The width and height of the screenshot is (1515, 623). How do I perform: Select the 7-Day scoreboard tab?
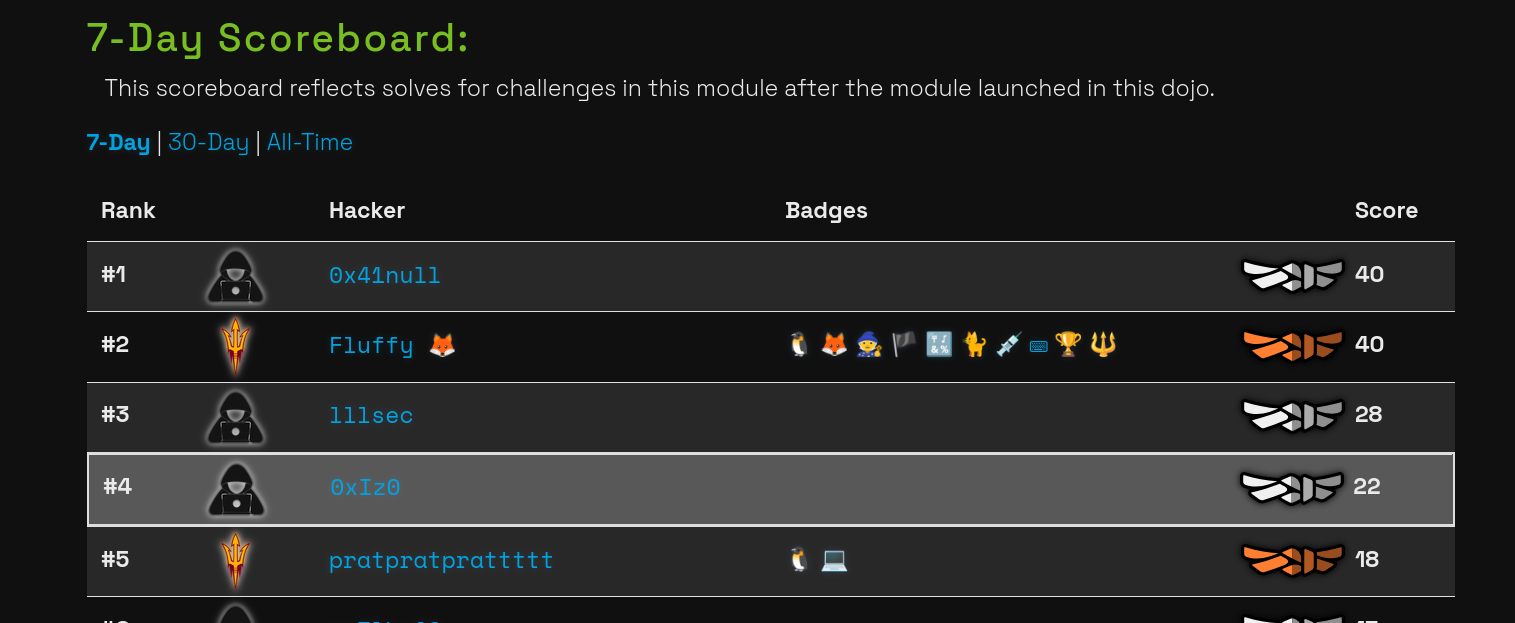pos(118,142)
